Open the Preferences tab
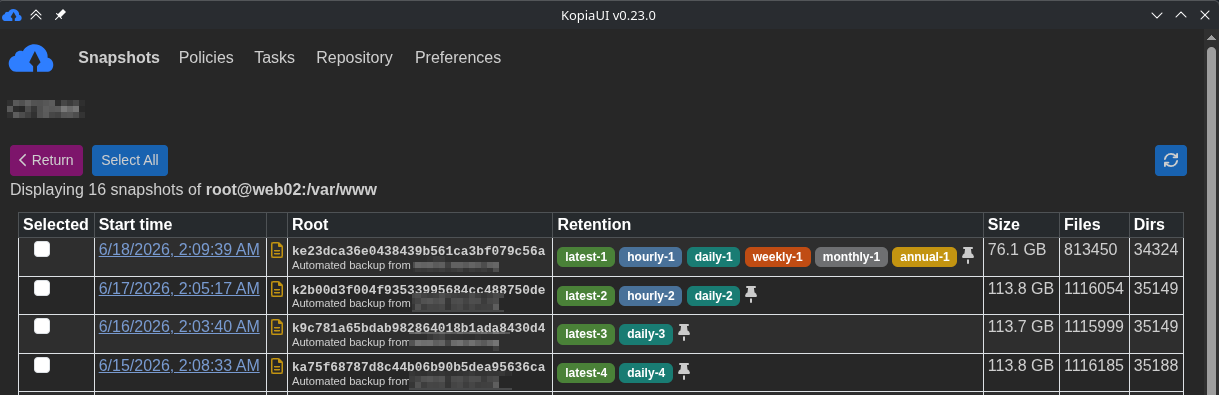1219x395 pixels. pos(458,58)
